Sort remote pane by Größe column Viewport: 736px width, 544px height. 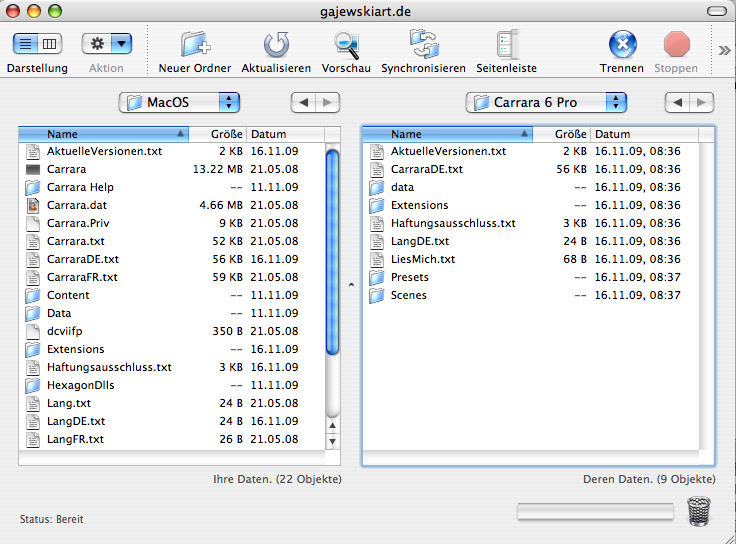(x=561, y=134)
